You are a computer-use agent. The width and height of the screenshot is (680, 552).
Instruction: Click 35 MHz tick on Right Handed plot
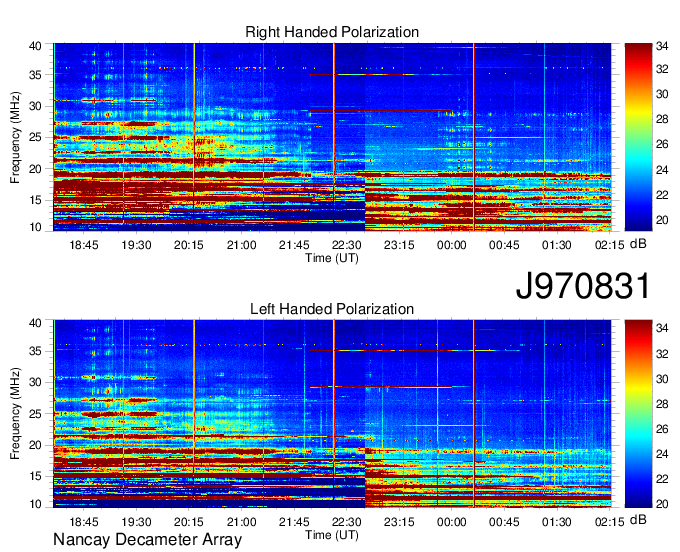(35, 75)
